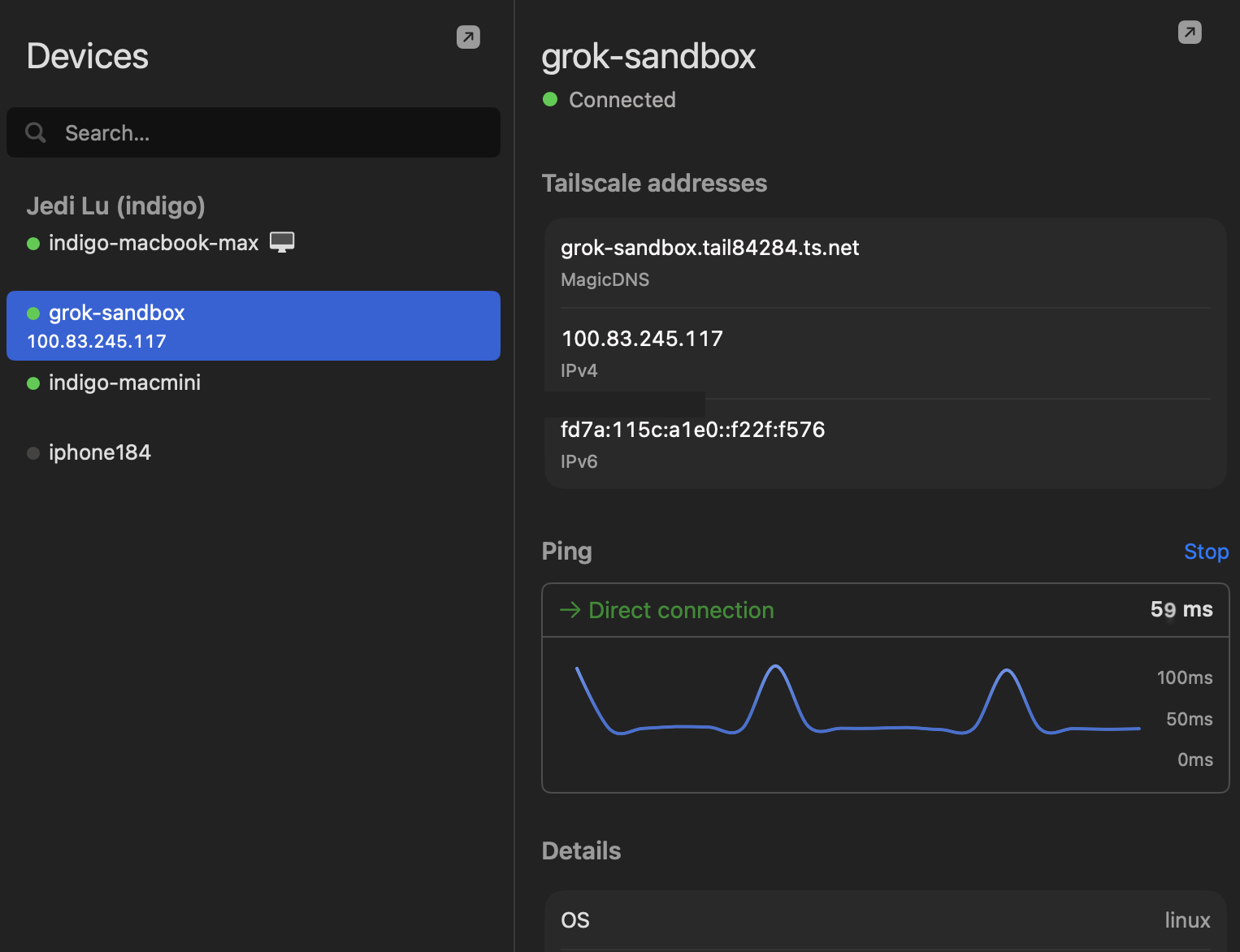
Task: Click the Connected status text
Action: 622,100
